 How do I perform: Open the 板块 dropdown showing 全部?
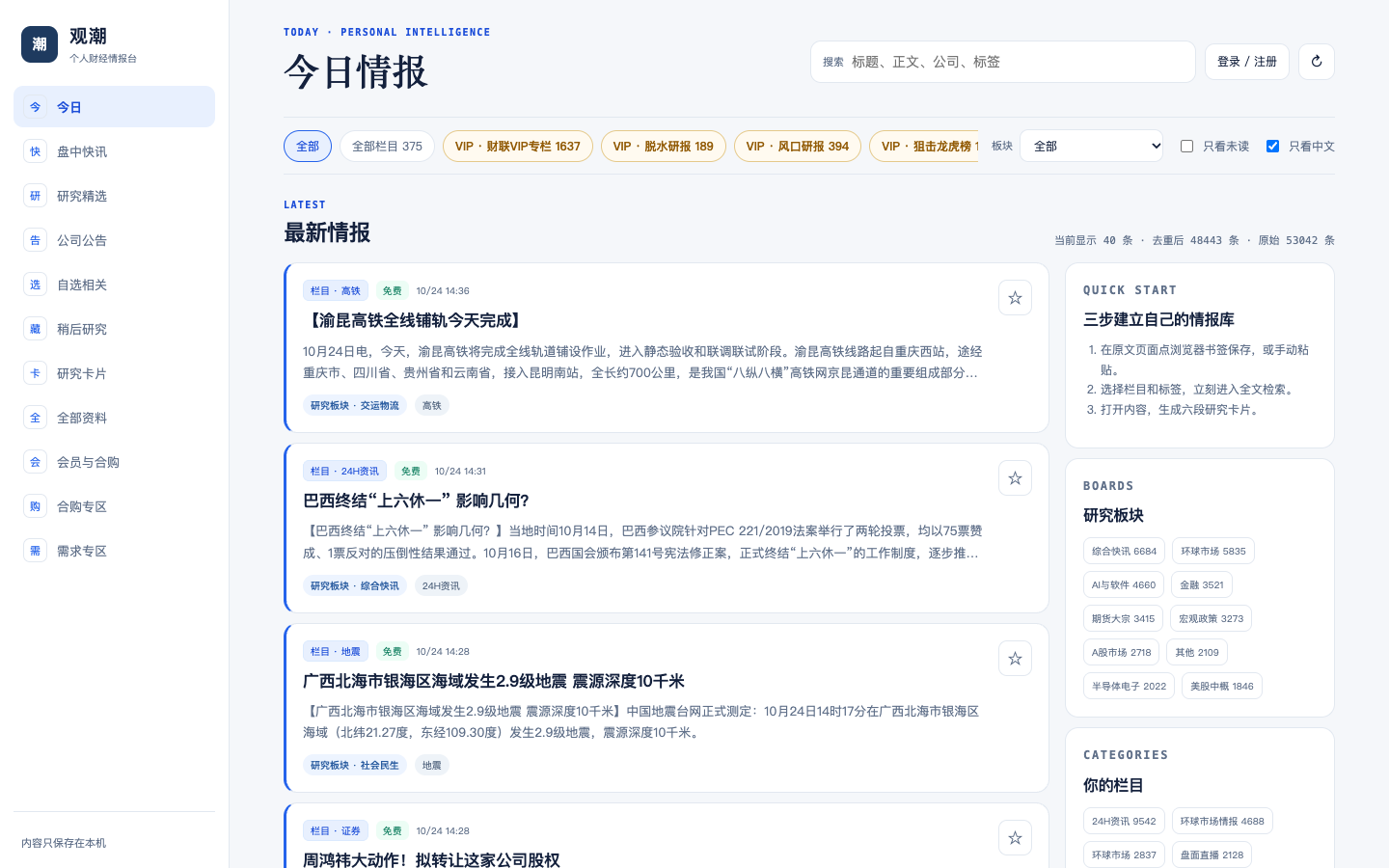pos(1091,146)
